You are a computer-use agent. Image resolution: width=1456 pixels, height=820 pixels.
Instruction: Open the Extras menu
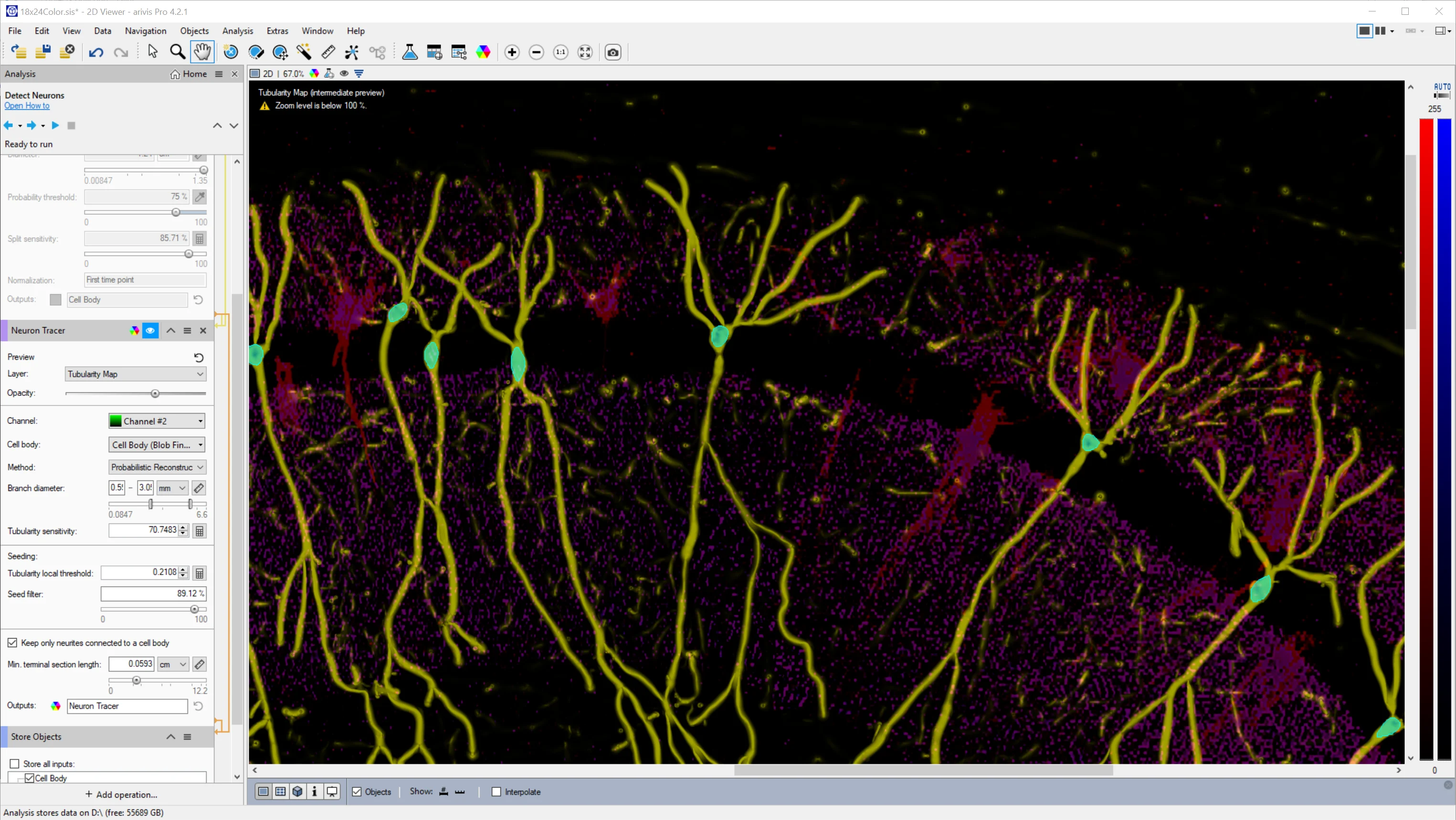coord(277,31)
